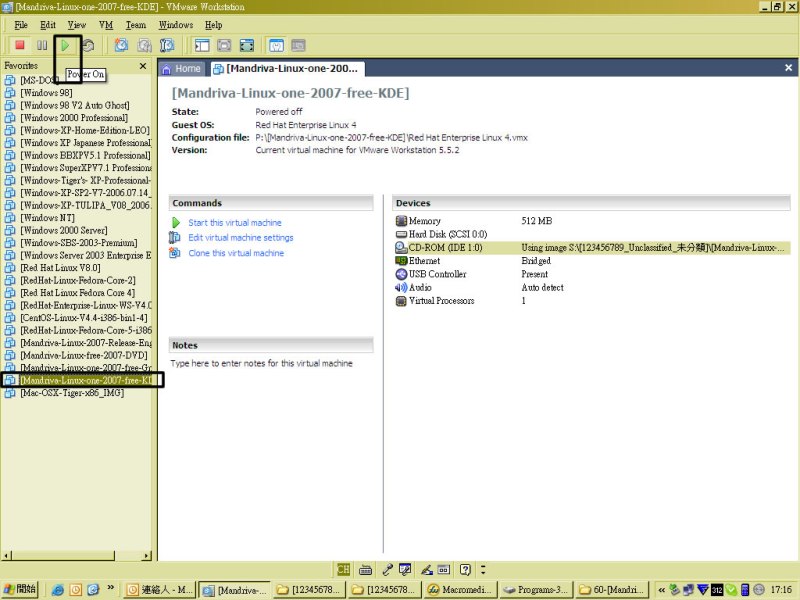Select the Ethernet device row
The width and height of the screenshot is (800, 600).
[592, 261]
